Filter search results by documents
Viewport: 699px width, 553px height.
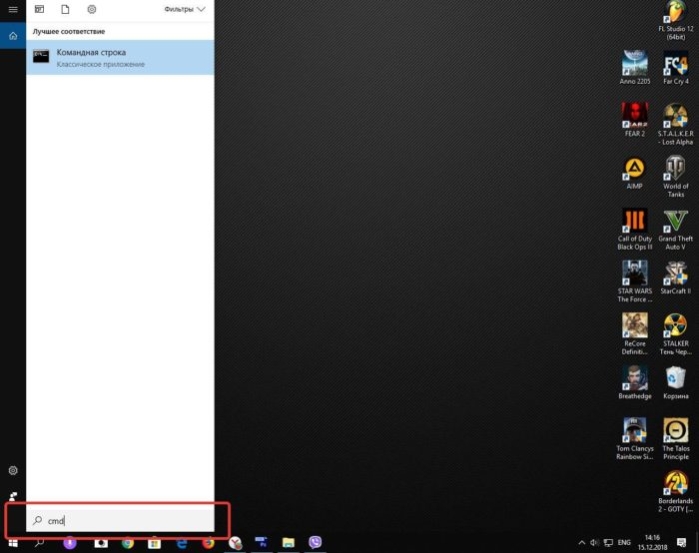[65, 9]
